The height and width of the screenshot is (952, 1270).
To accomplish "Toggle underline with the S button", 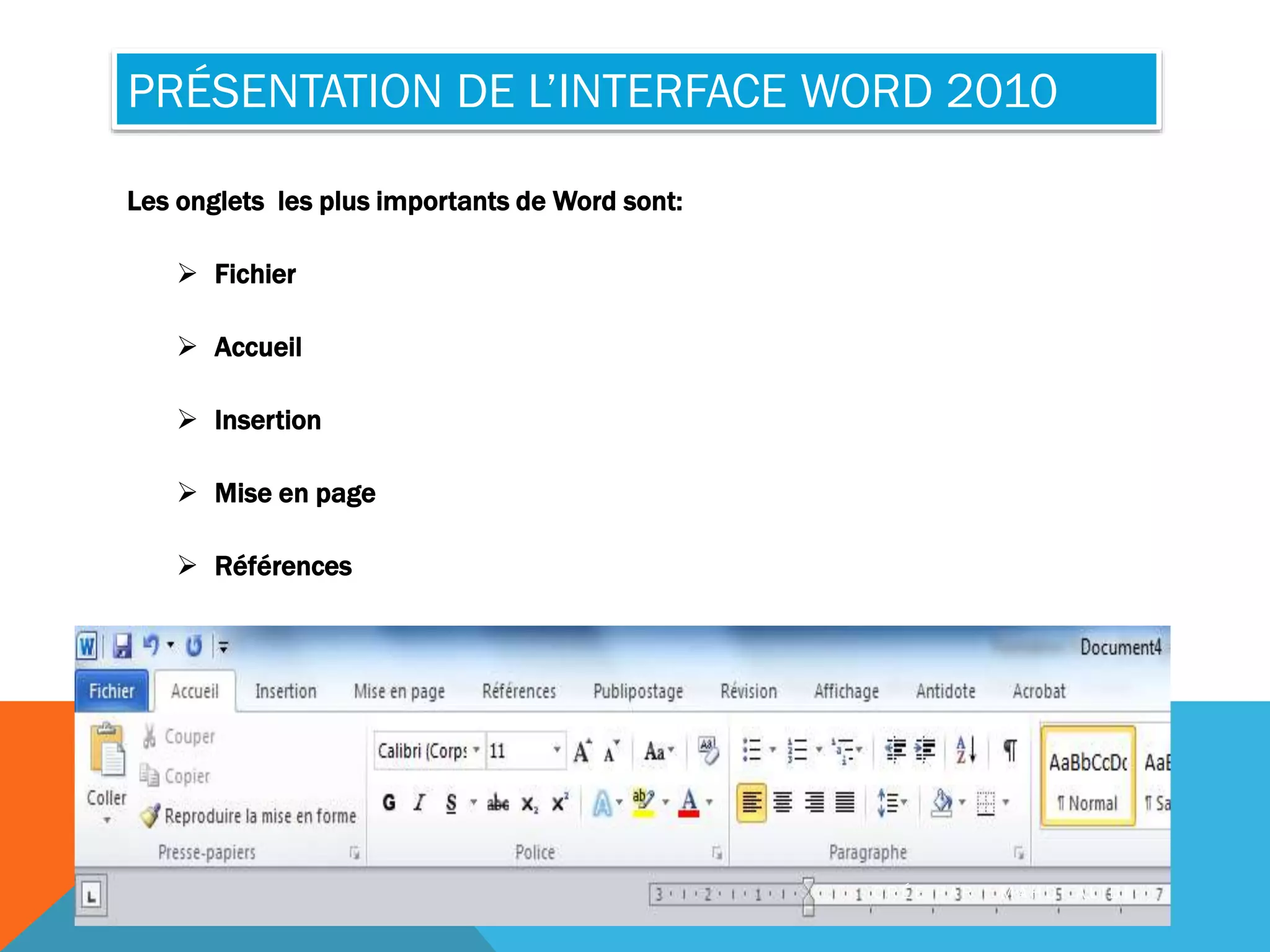I will point(451,804).
